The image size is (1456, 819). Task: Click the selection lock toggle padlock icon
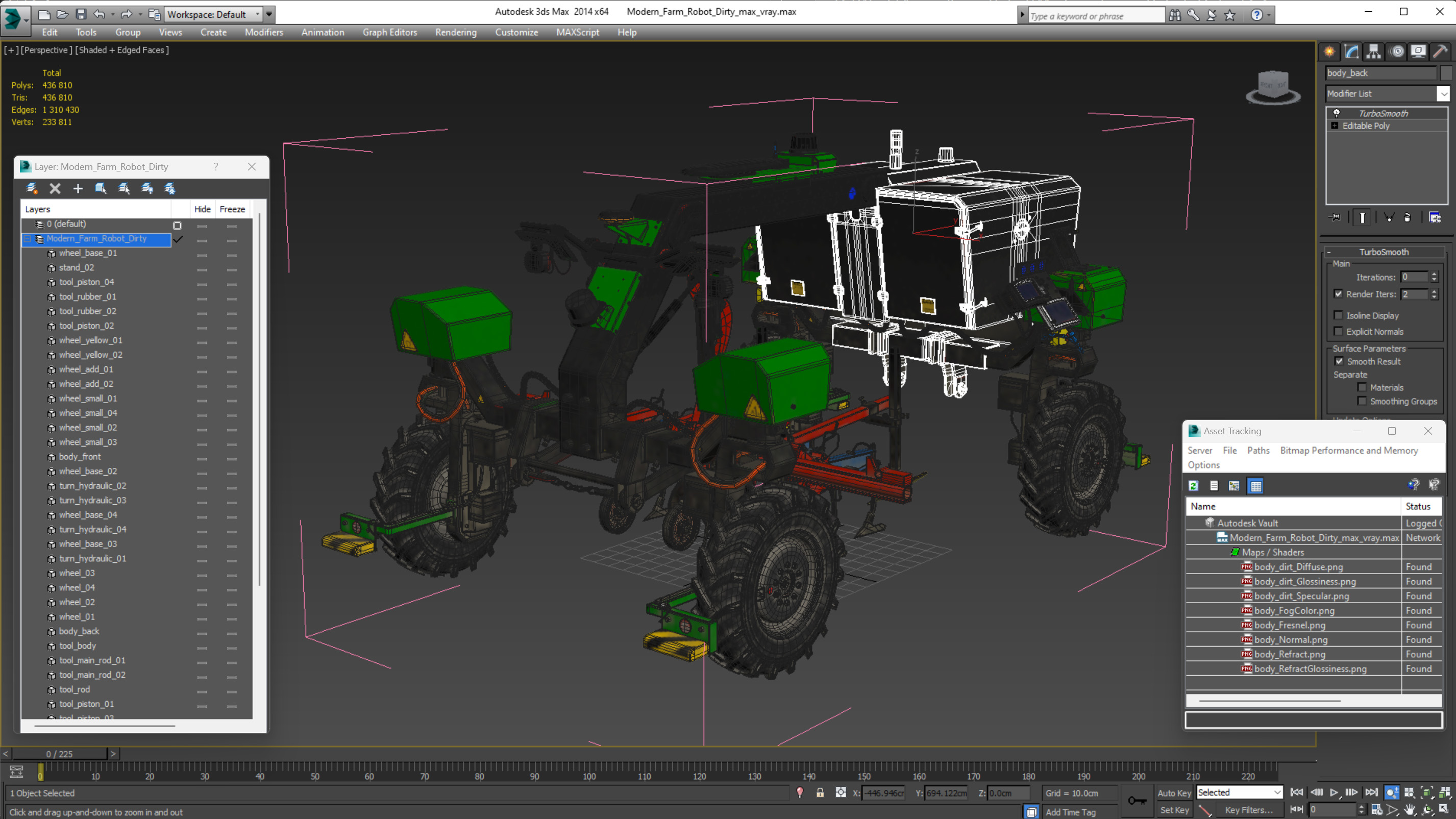tap(820, 792)
